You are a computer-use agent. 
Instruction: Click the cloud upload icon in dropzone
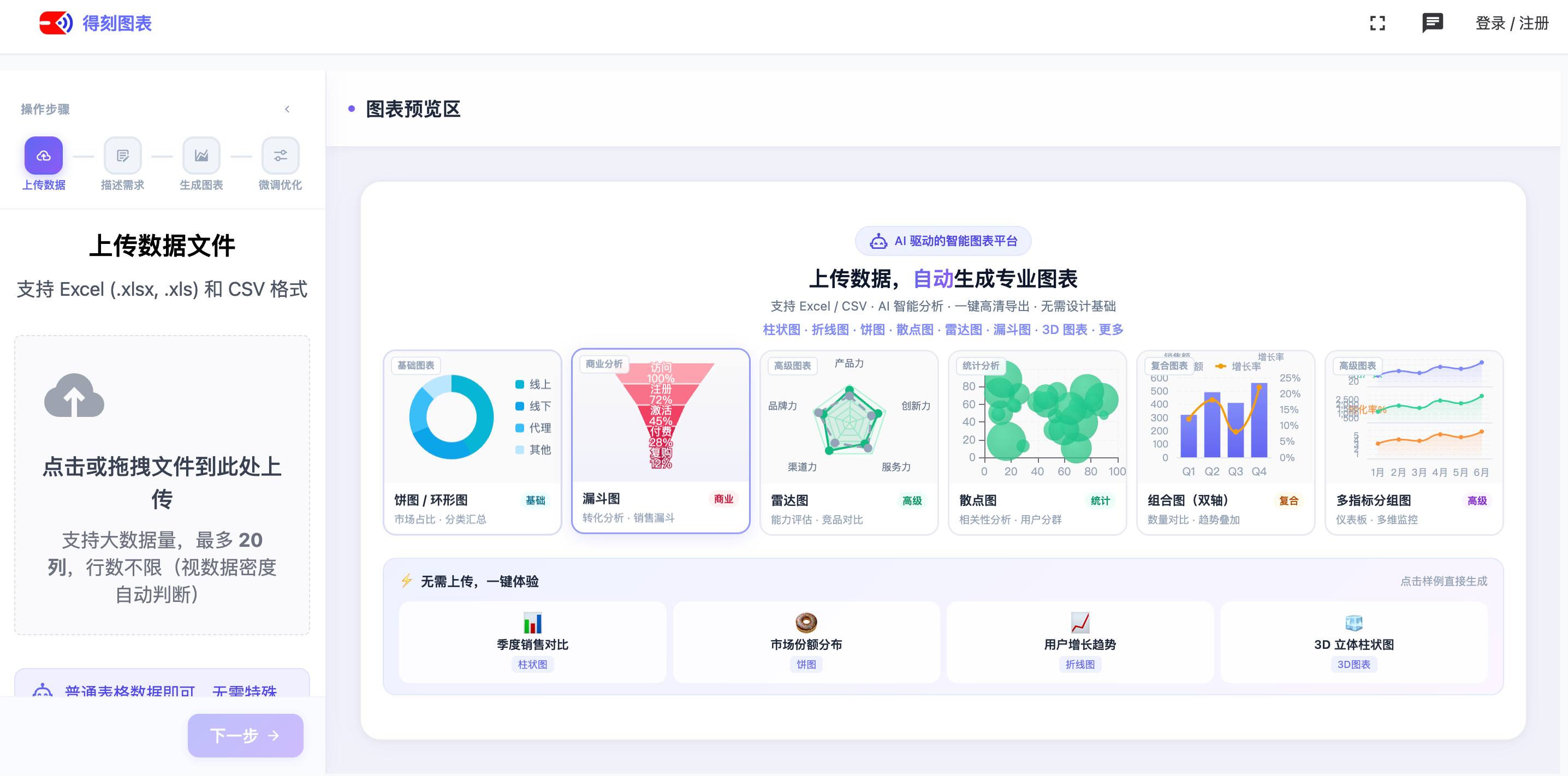74,396
